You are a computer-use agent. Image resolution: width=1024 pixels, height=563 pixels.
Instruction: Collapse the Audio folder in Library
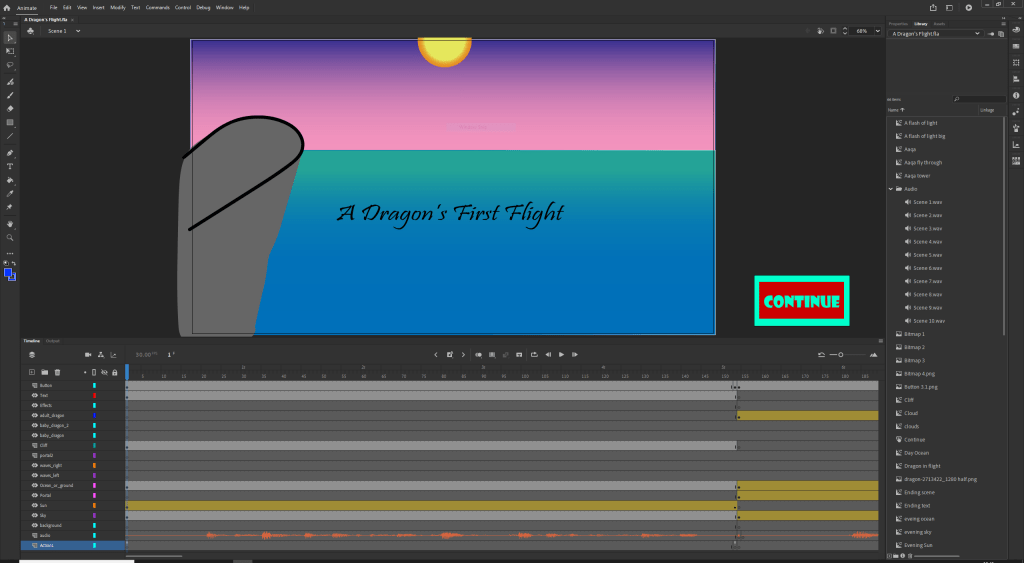click(891, 189)
